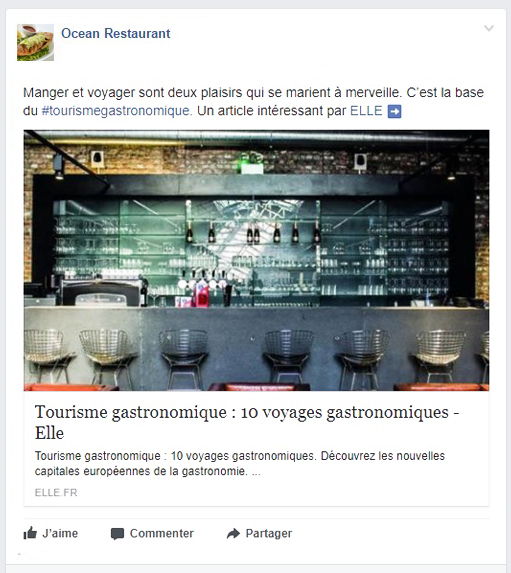Click the word 'Elle' ending the headline
511x573 pixels.
point(49,433)
